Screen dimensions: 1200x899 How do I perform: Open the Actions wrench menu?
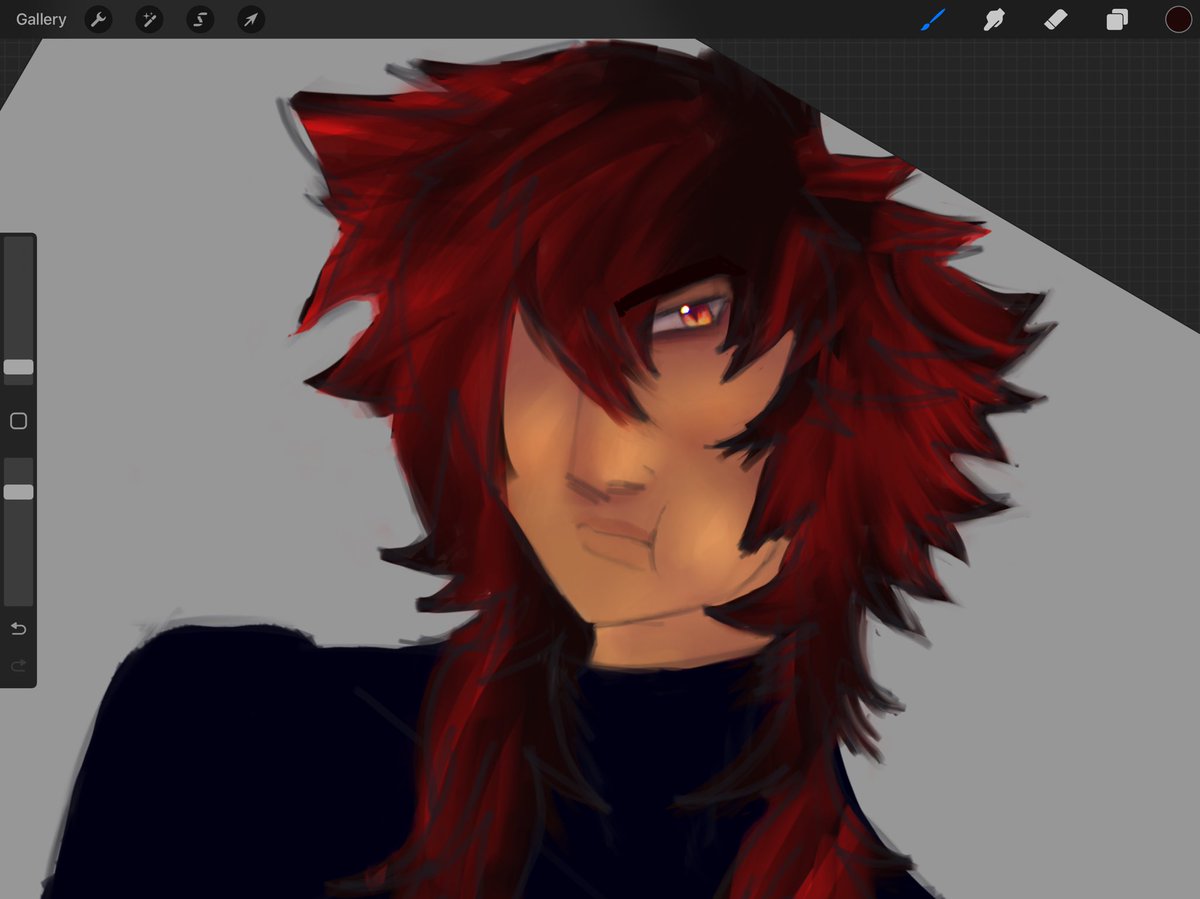98,19
